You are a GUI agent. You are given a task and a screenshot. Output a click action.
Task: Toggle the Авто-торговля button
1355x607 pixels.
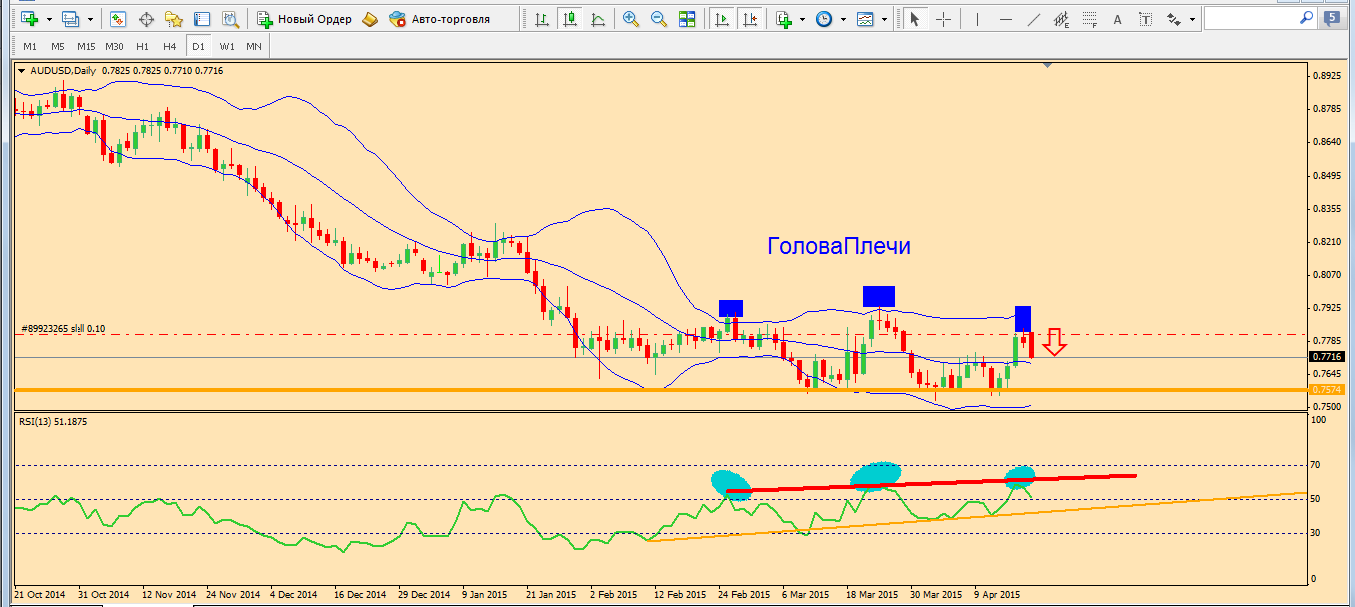tap(440, 18)
